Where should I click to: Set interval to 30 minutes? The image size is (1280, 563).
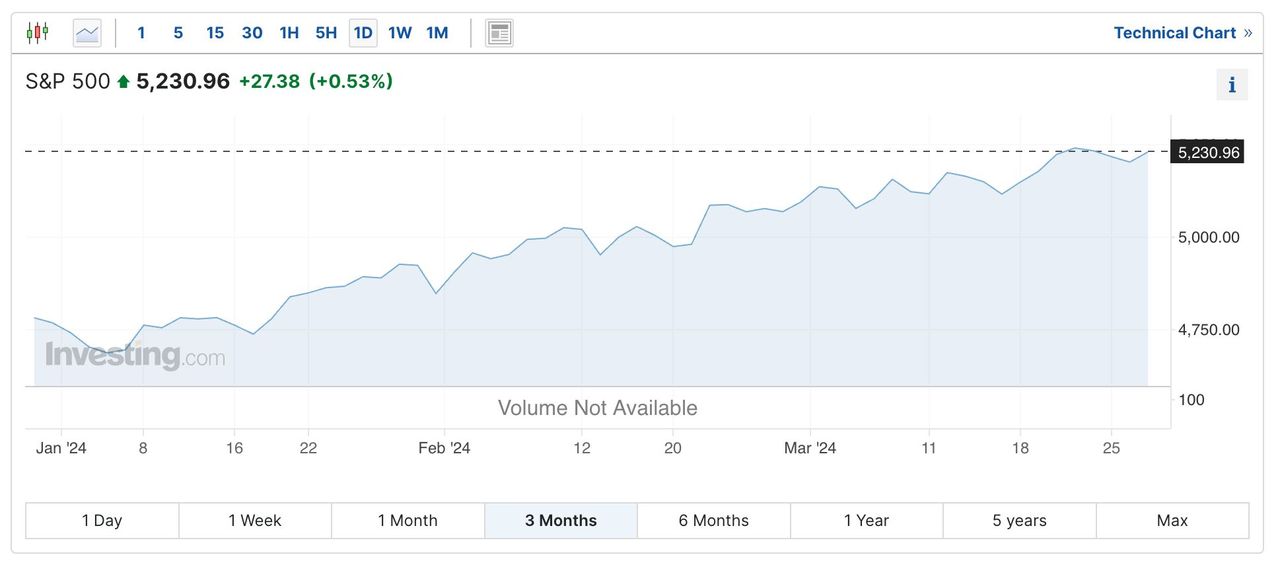[x=252, y=33]
